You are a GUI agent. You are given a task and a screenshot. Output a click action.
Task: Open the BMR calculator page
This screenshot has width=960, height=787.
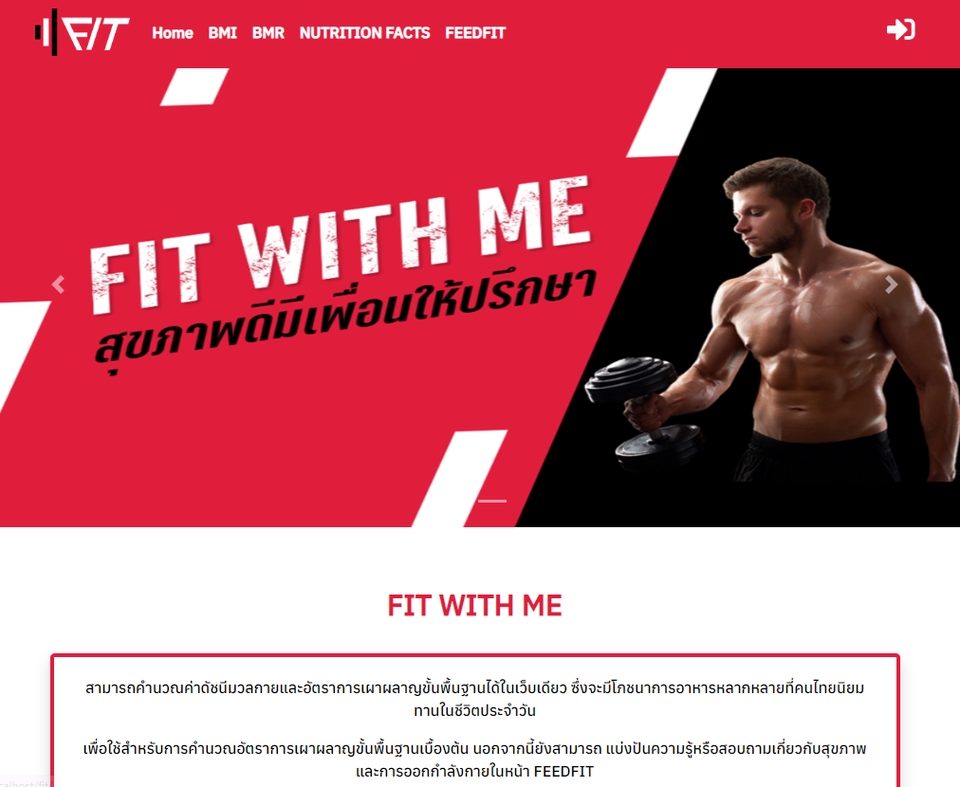click(268, 32)
